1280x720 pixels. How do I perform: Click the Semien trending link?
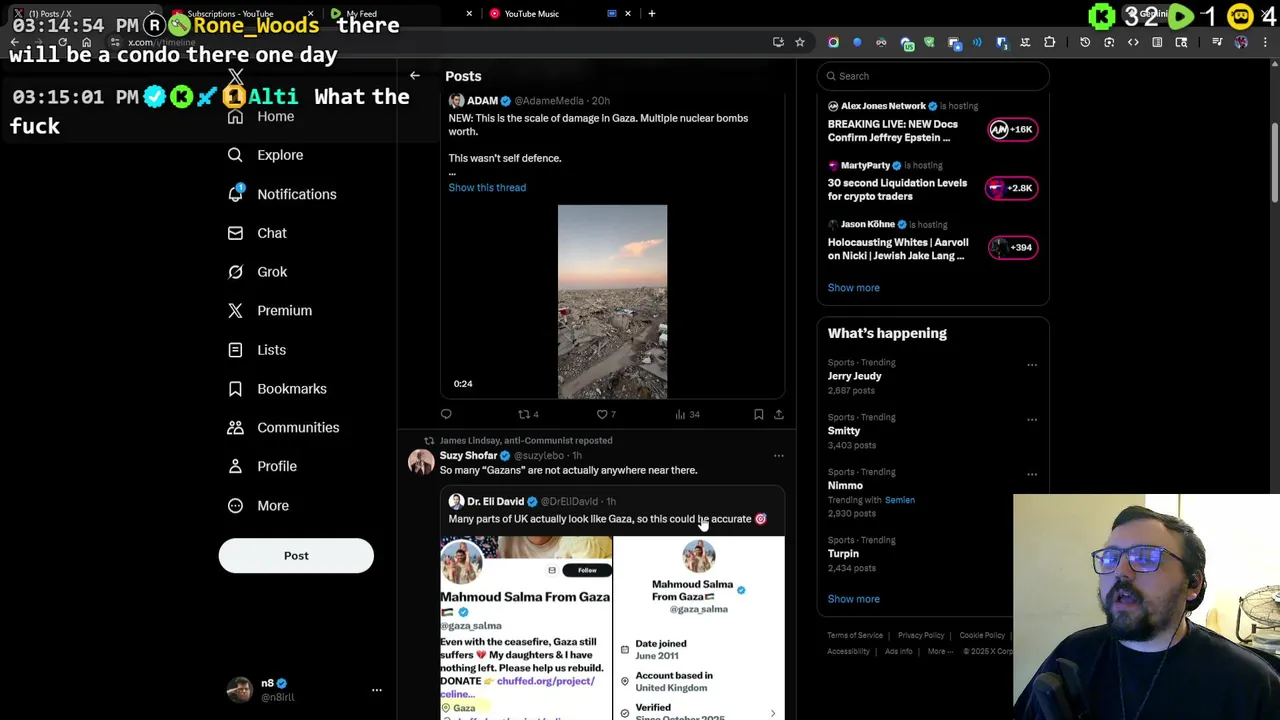click(899, 500)
